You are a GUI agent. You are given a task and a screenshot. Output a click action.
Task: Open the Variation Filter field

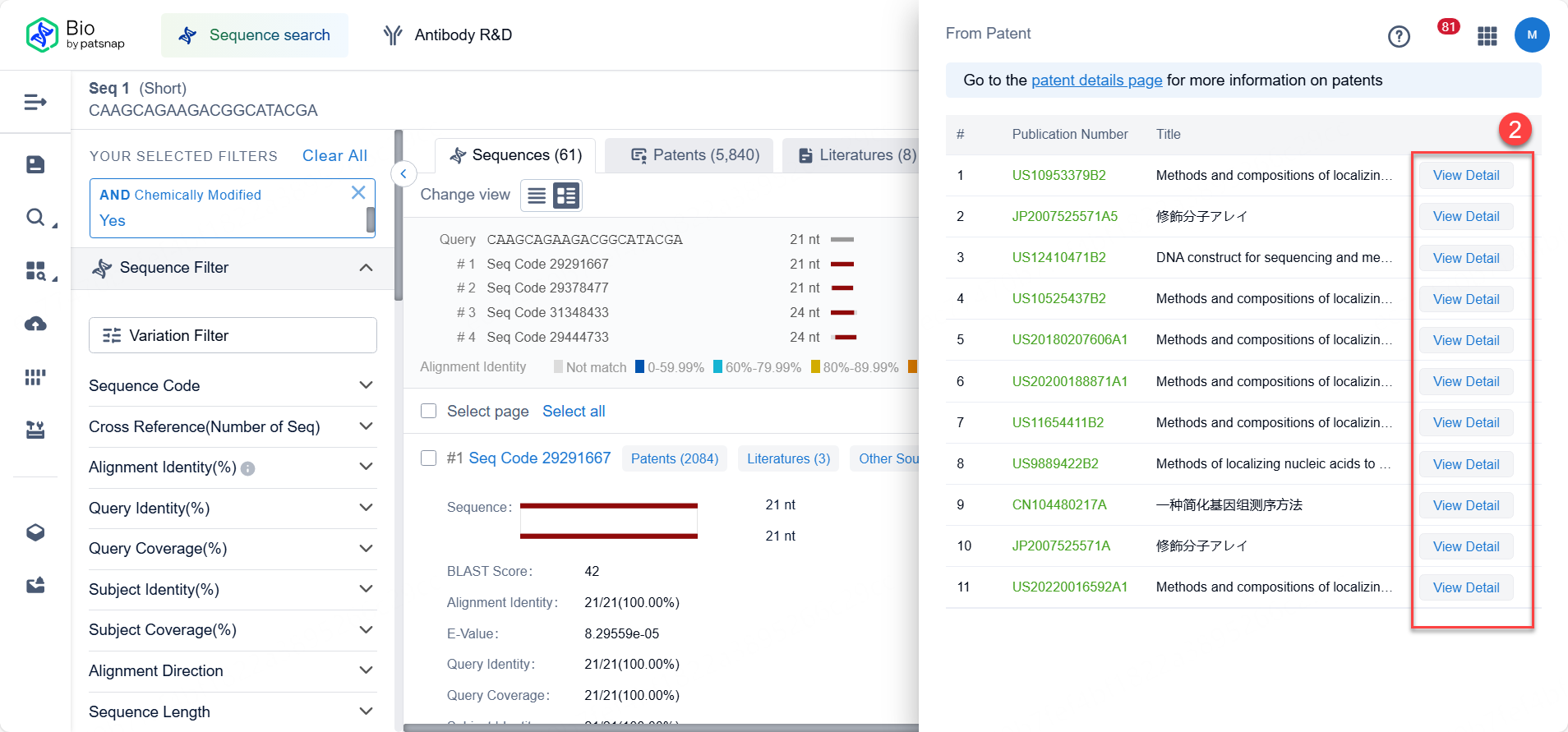tap(233, 335)
